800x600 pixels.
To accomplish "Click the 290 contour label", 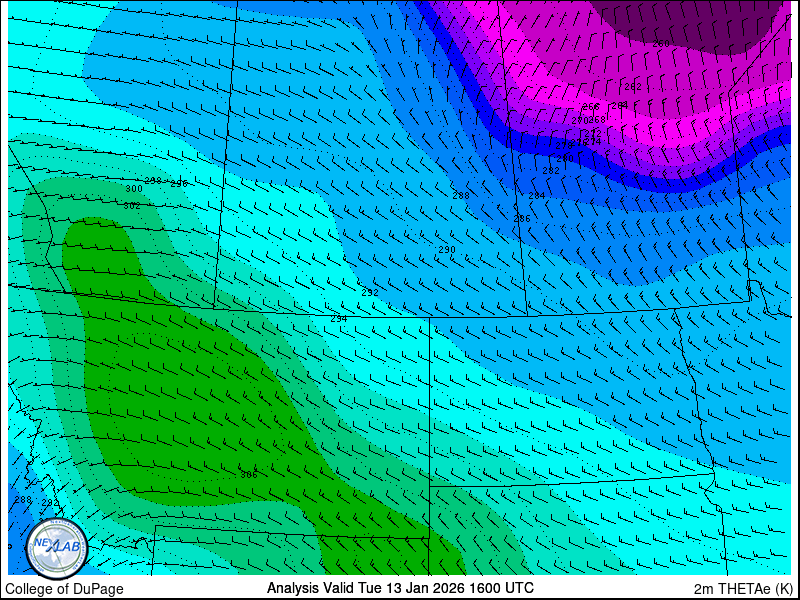I will (x=447, y=249).
